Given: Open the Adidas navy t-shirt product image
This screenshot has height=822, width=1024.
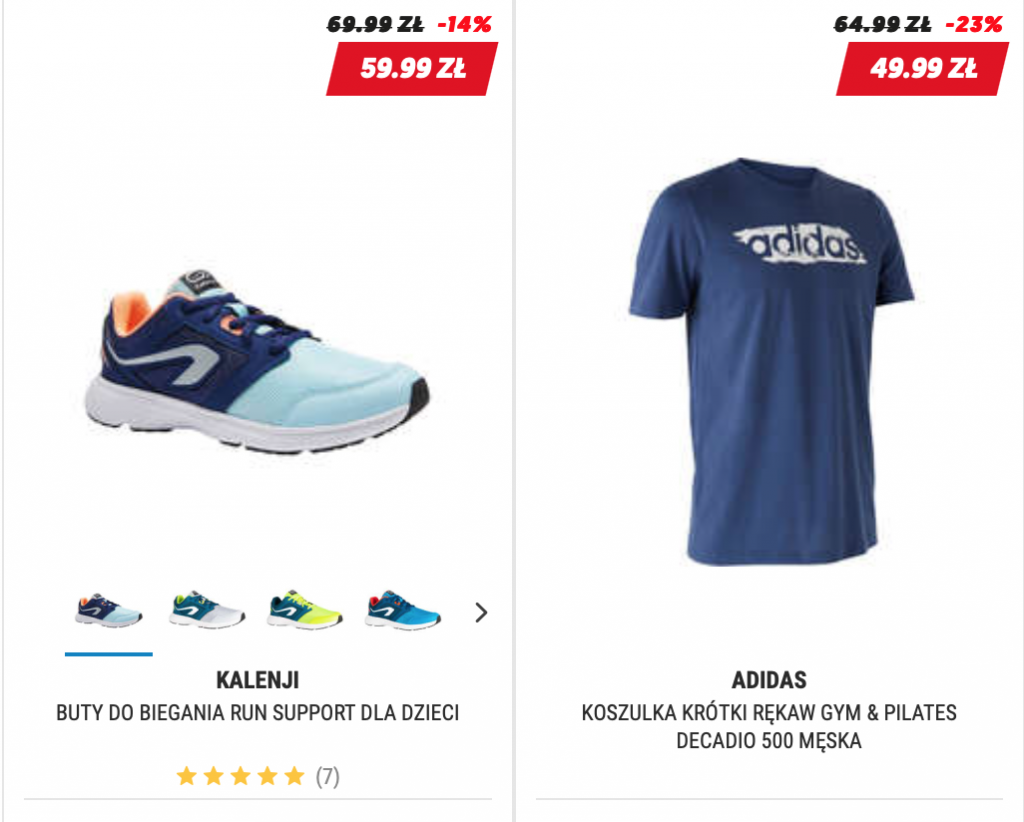Looking at the screenshot, I should click(x=771, y=361).
